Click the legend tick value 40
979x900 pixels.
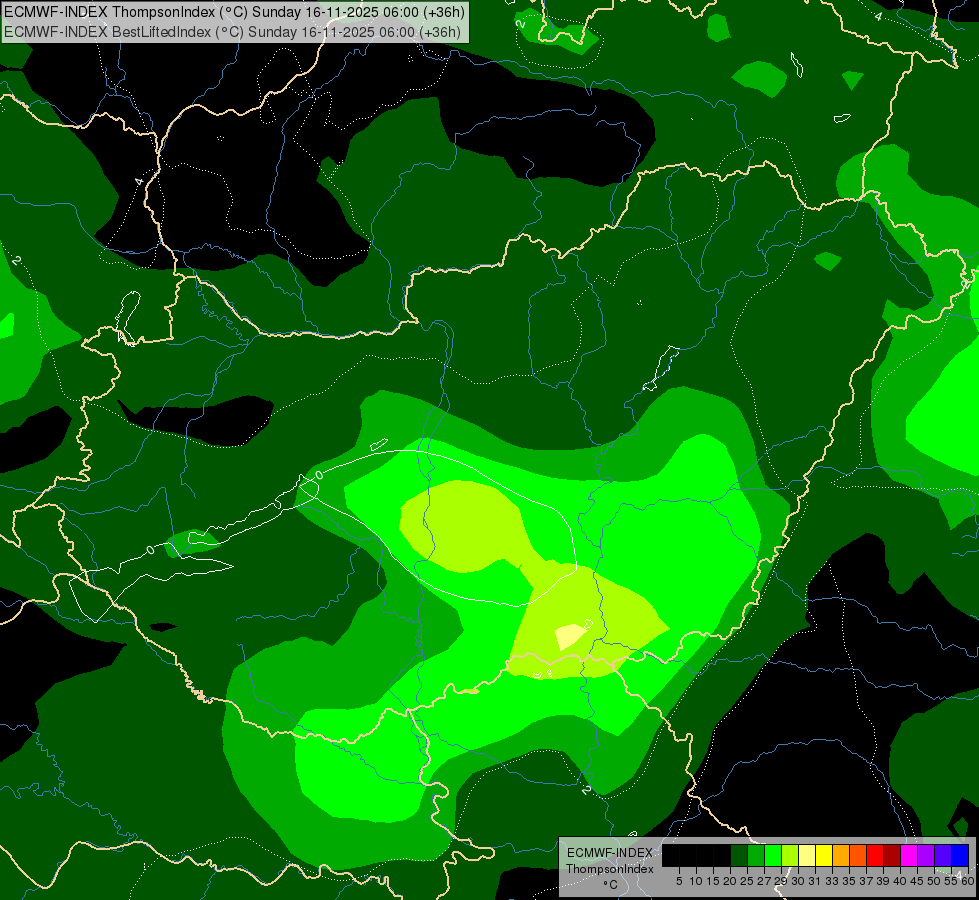[x=899, y=880]
